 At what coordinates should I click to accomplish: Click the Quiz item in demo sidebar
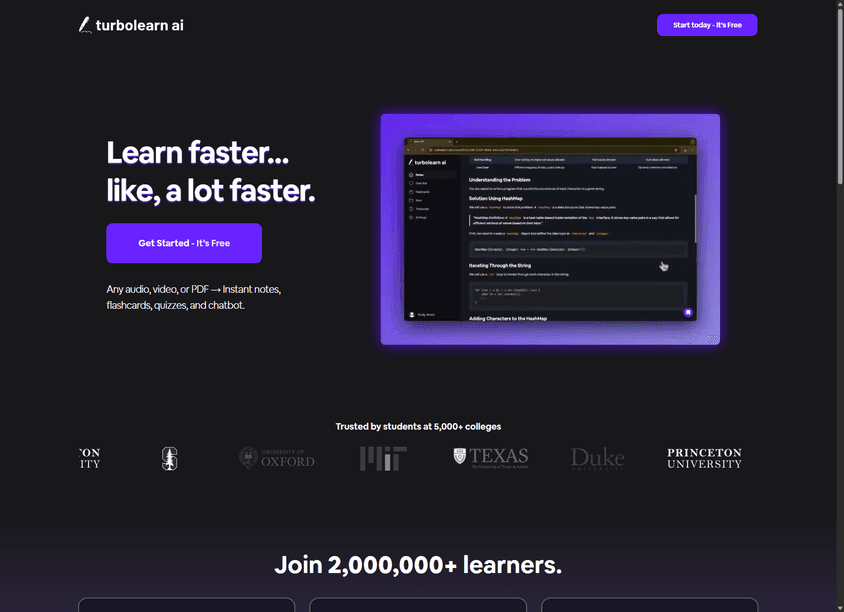pos(416,200)
